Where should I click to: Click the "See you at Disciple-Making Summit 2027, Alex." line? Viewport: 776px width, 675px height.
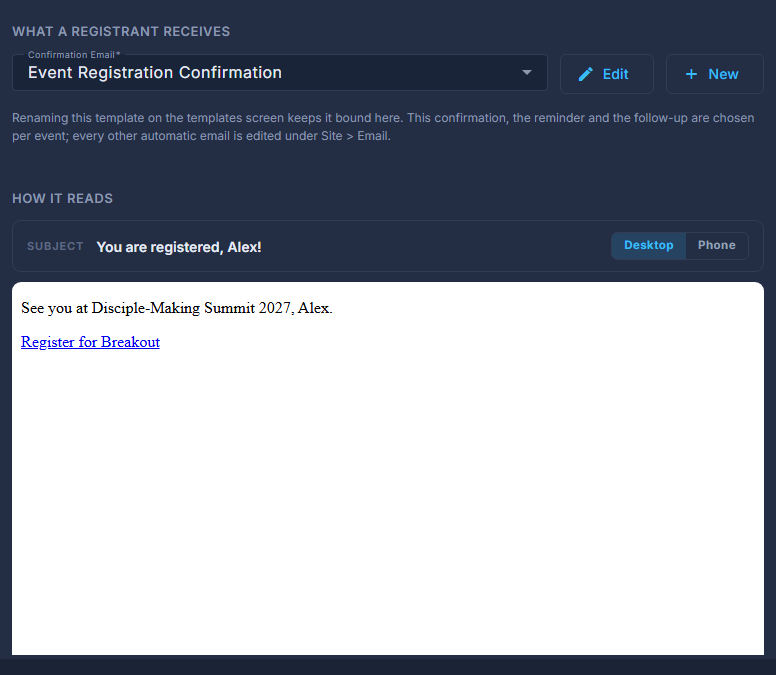pyautogui.click(x=177, y=308)
